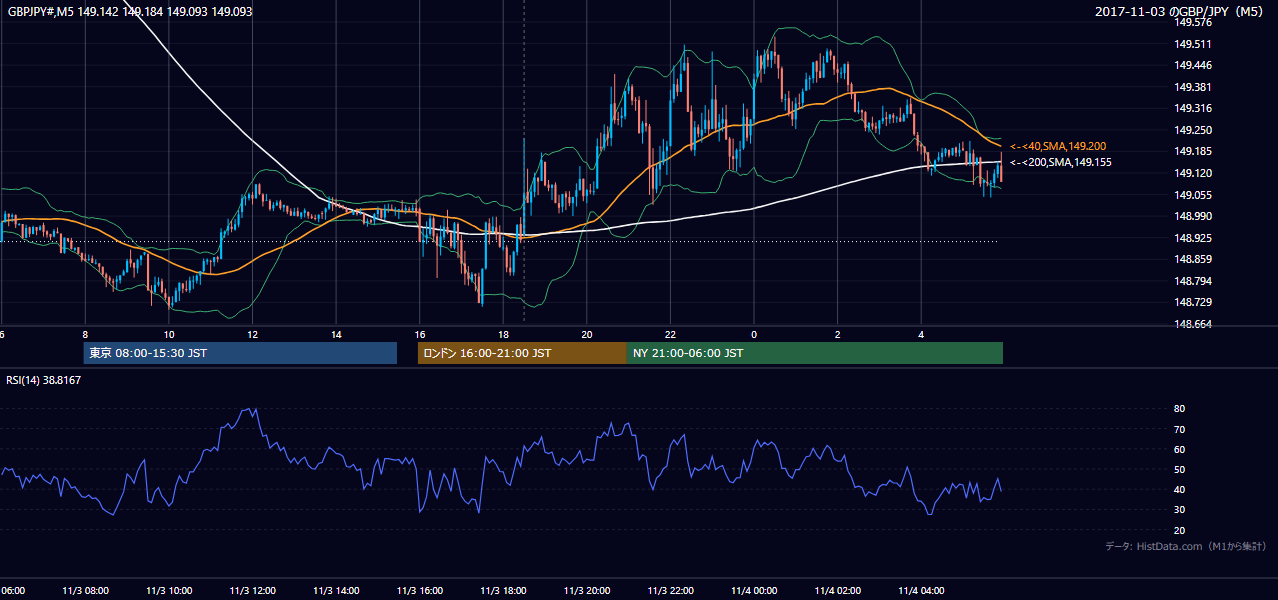Click the 11/4 02:00 time axis label
The width and height of the screenshot is (1278, 600).
838,591
